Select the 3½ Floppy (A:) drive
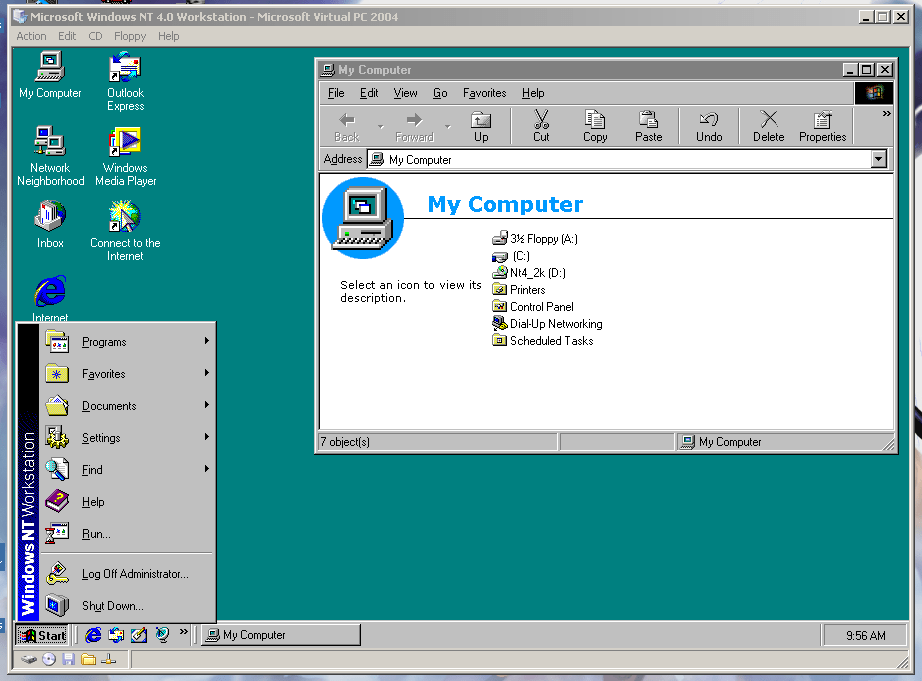This screenshot has width=922, height=681. [x=535, y=238]
